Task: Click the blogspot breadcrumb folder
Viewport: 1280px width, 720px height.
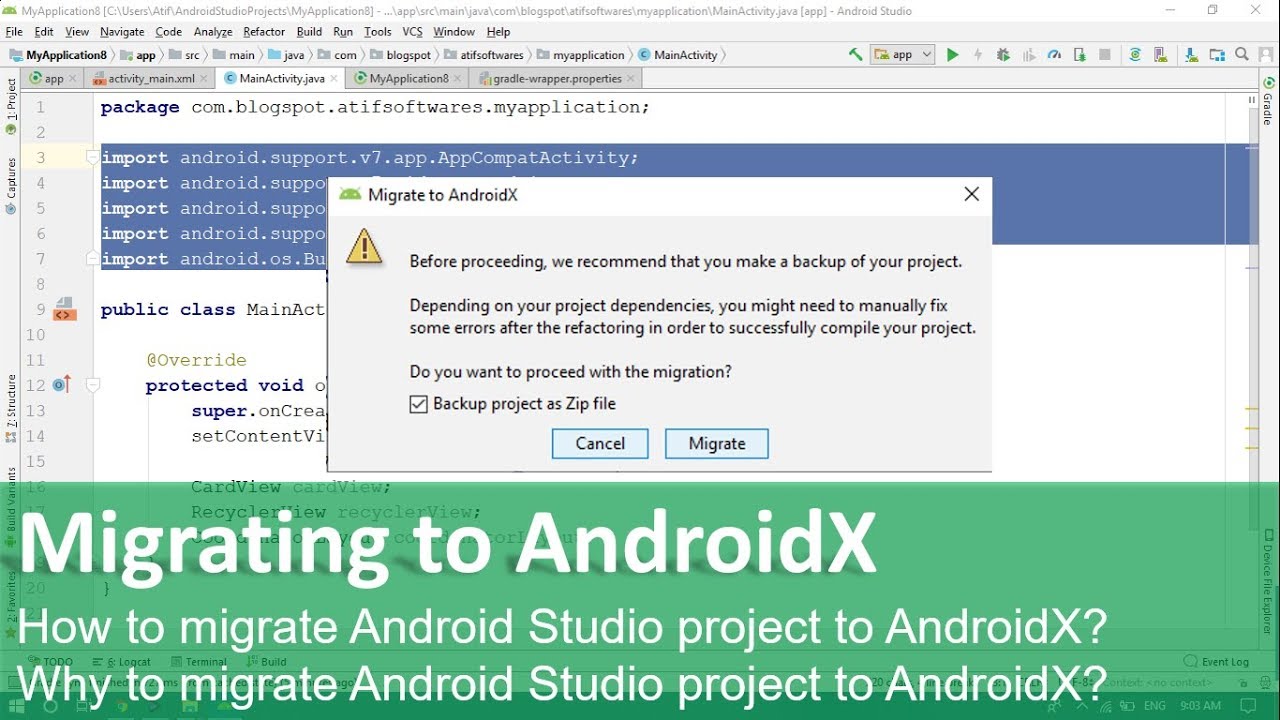Action: [400, 55]
